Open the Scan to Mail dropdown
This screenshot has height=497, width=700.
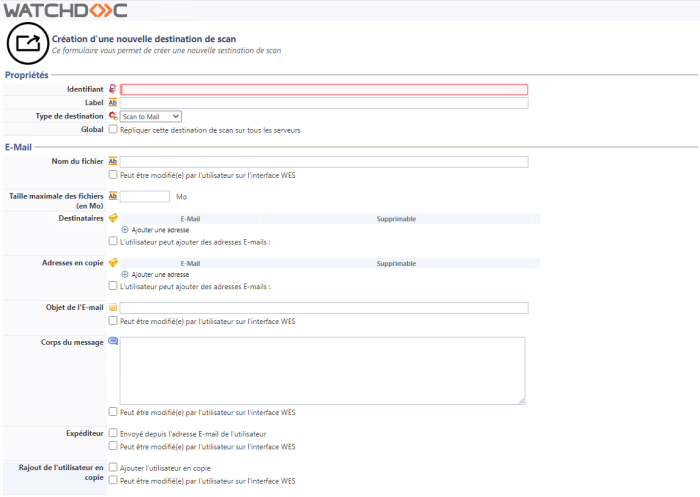[x=151, y=116]
